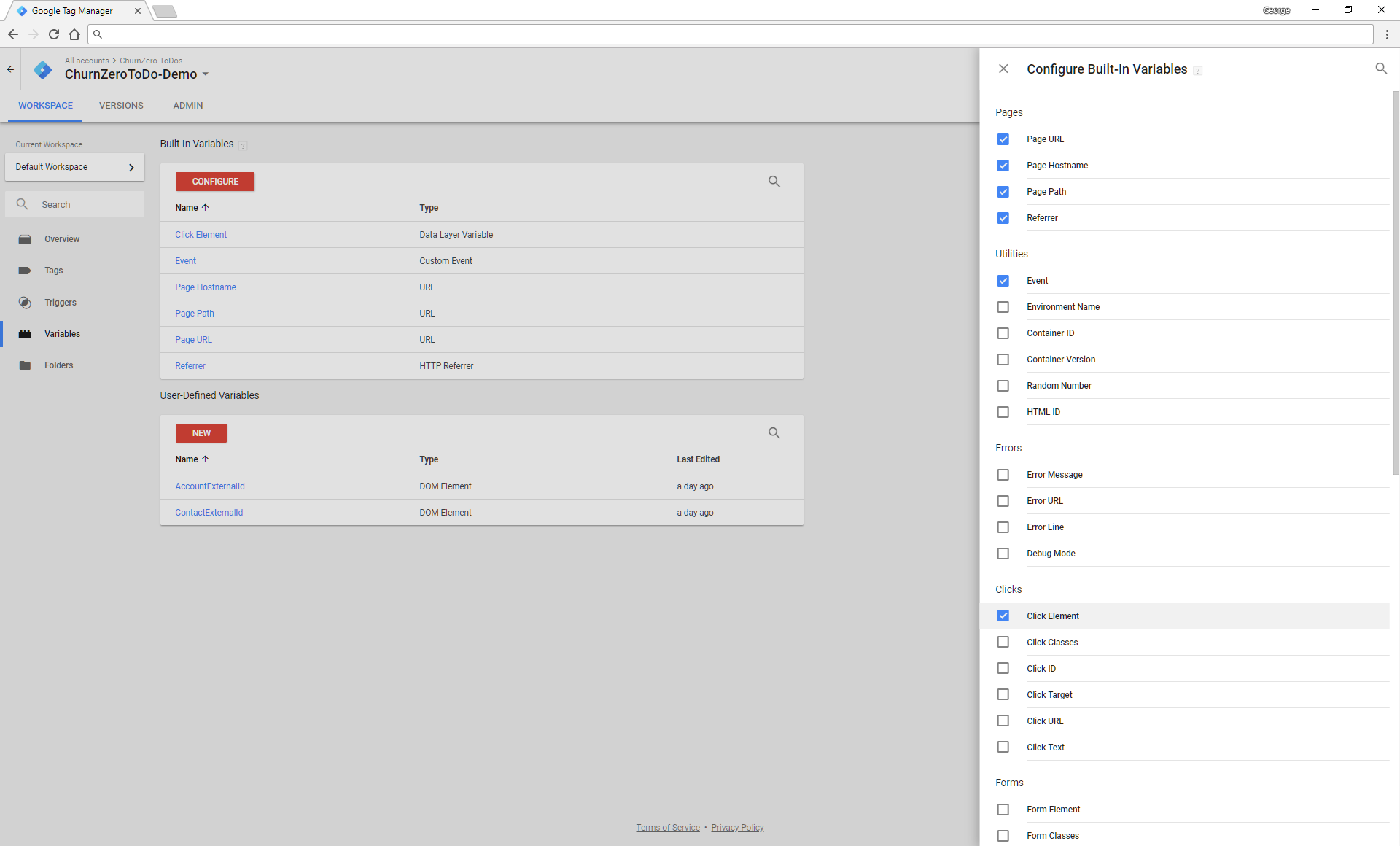
Task: Enable the Error Message variable
Action: [x=1003, y=475]
